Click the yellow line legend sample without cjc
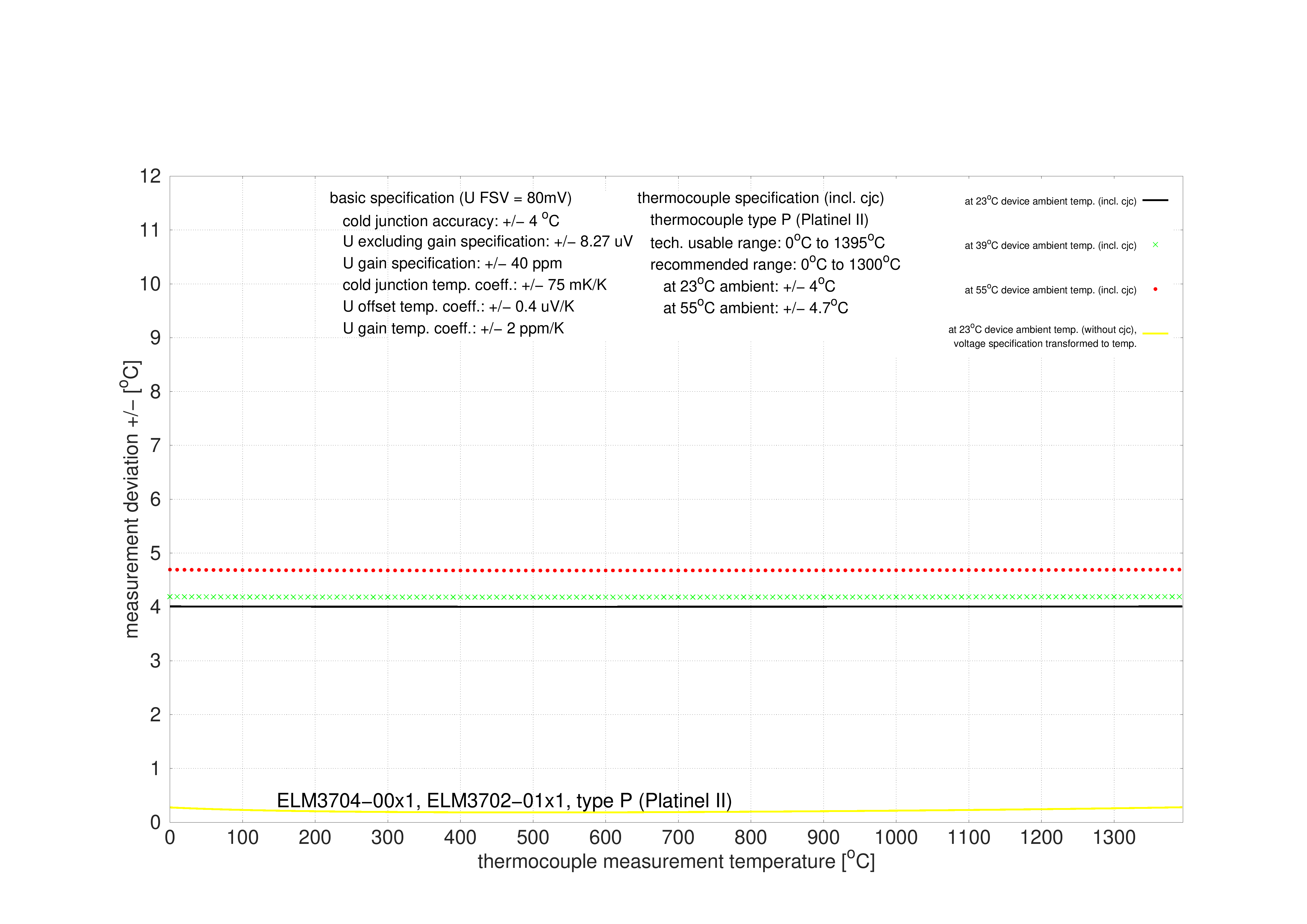 coord(1155,333)
